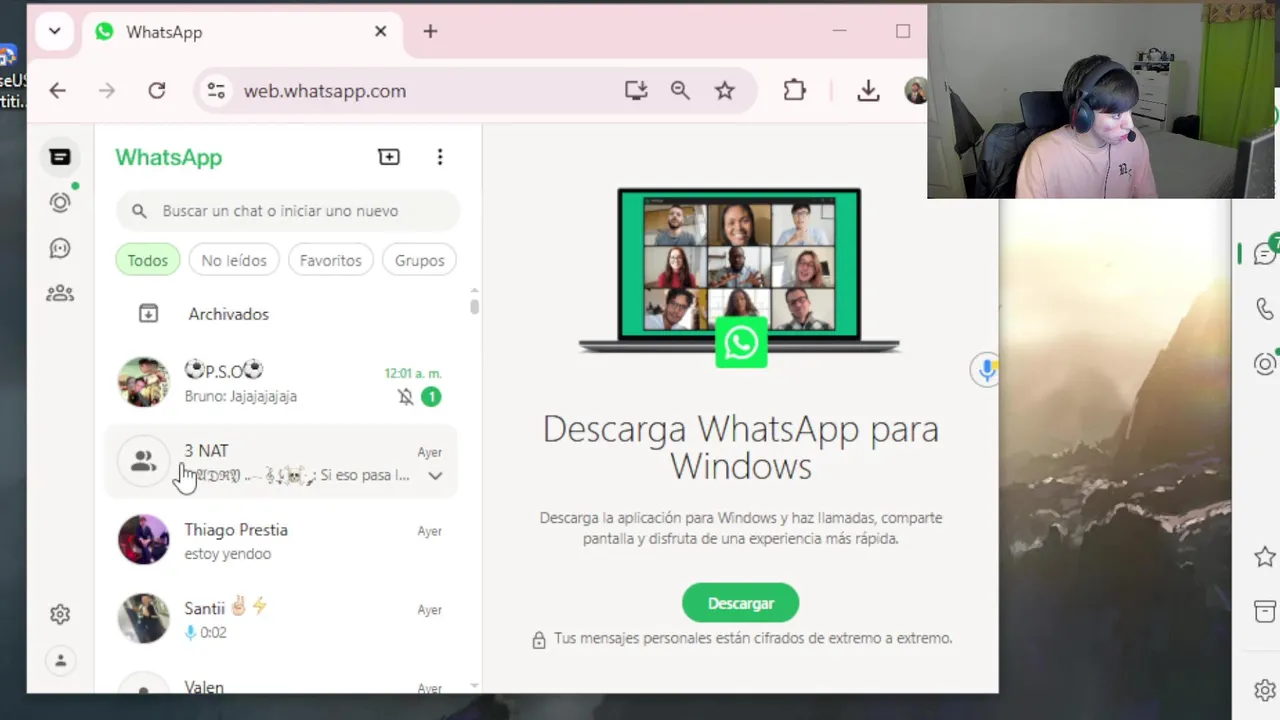Click the P.S.O group avatar
The image size is (1280, 720).
click(x=144, y=382)
